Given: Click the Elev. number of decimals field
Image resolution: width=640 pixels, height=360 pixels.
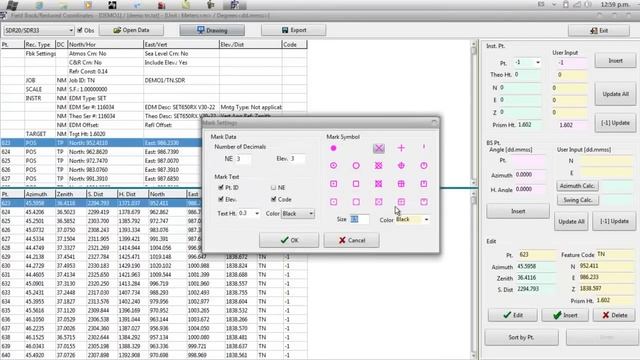Looking at the screenshot, I should point(297,159).
